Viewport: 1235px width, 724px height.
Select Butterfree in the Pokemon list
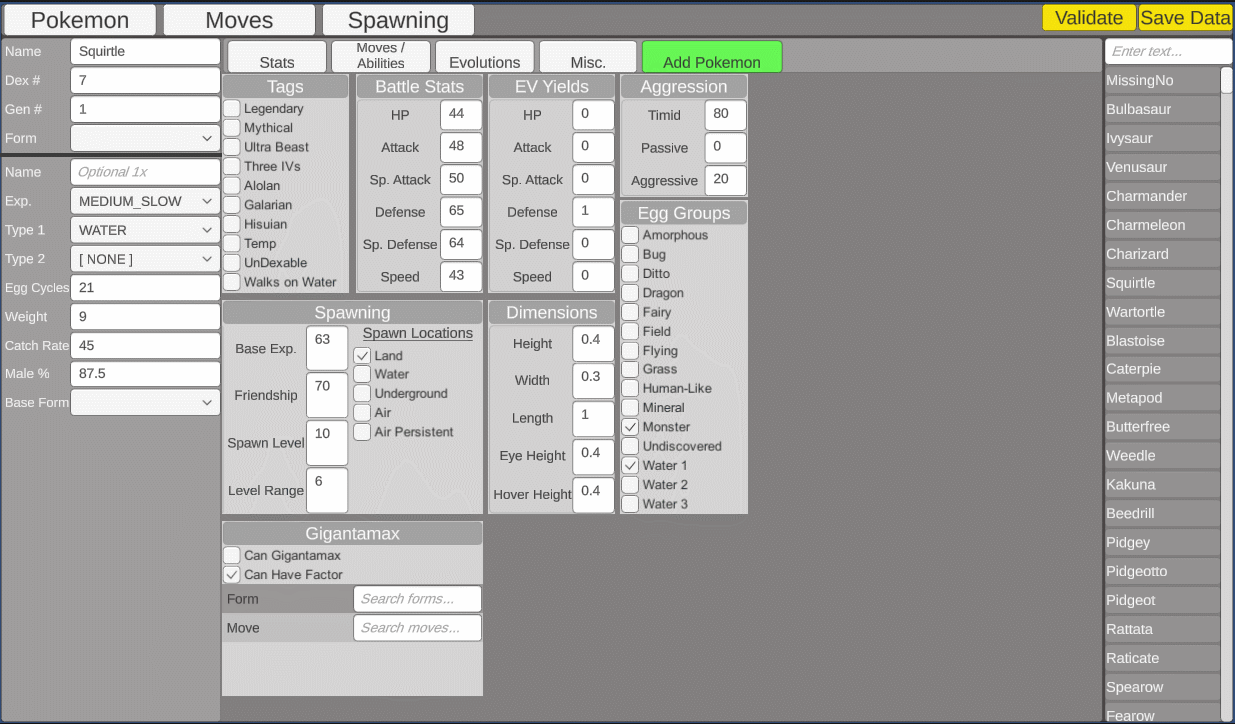pos(1161,427)
